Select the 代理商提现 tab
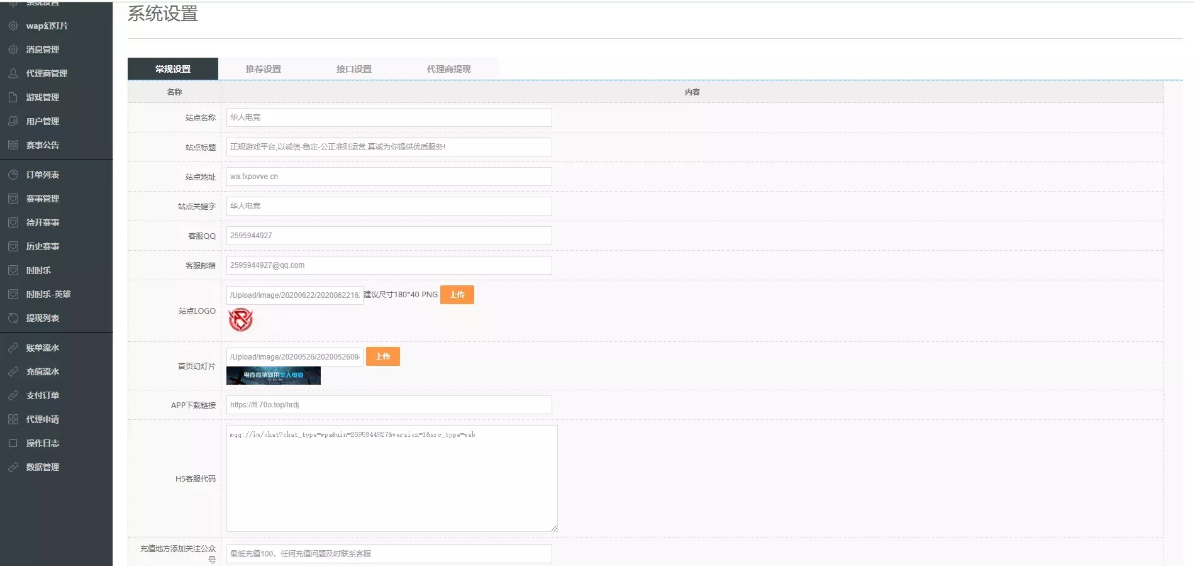Image resolution: width=1194 pixels, height=574 pixels. point(448,69)
